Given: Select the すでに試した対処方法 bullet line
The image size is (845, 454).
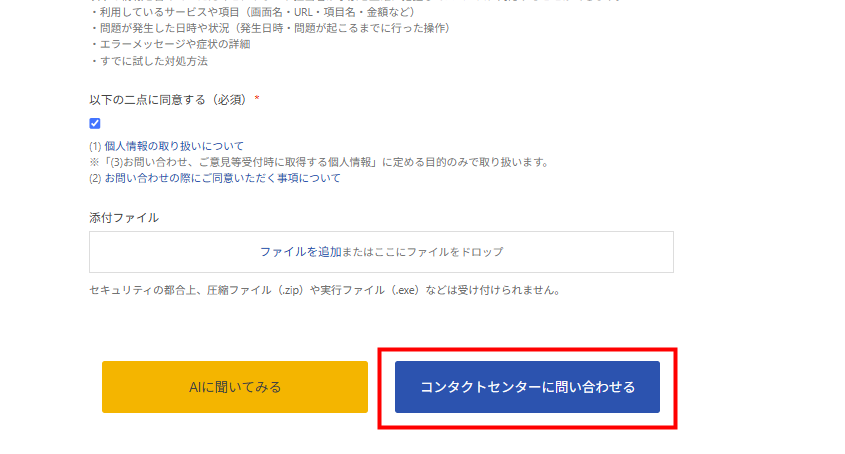Looking at the screenshot, I should [149, 61].
